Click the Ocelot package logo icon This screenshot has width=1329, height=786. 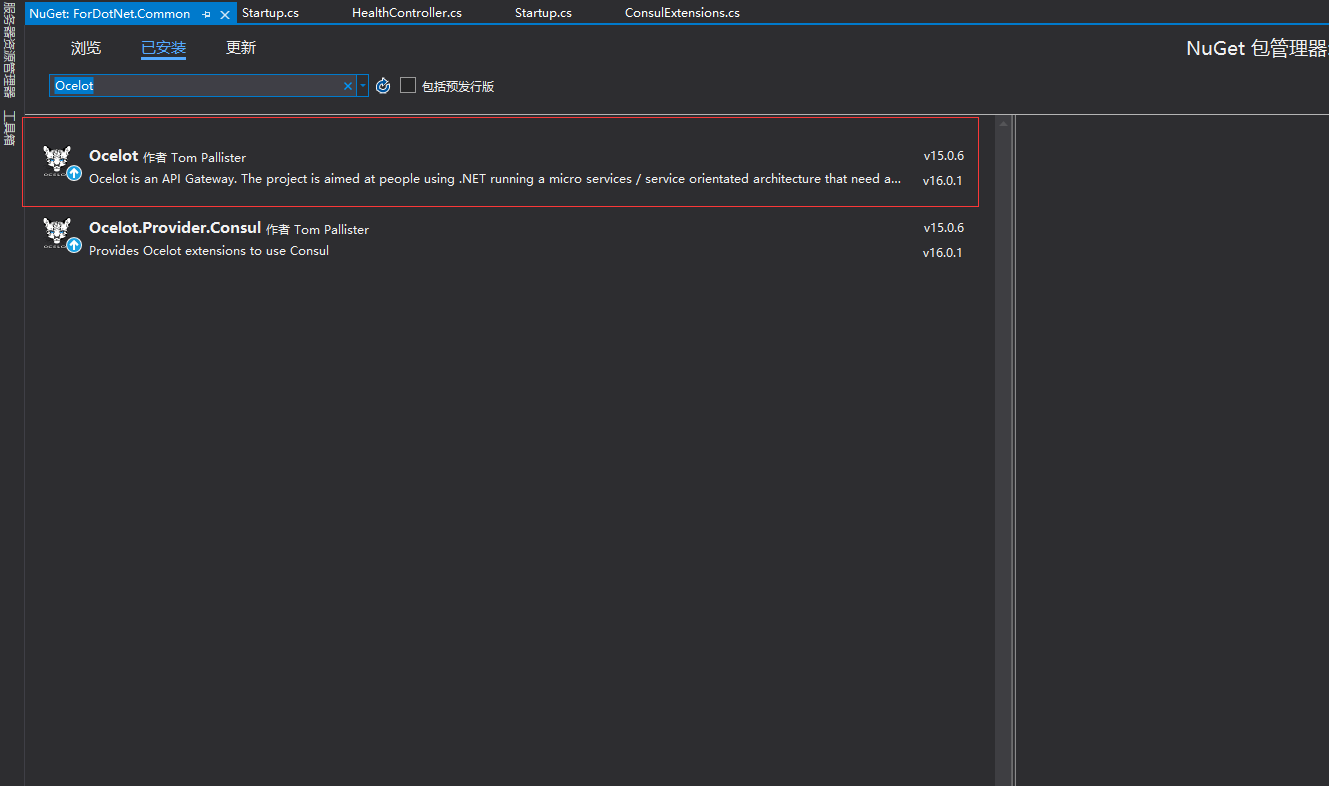[x=58, y=160]
